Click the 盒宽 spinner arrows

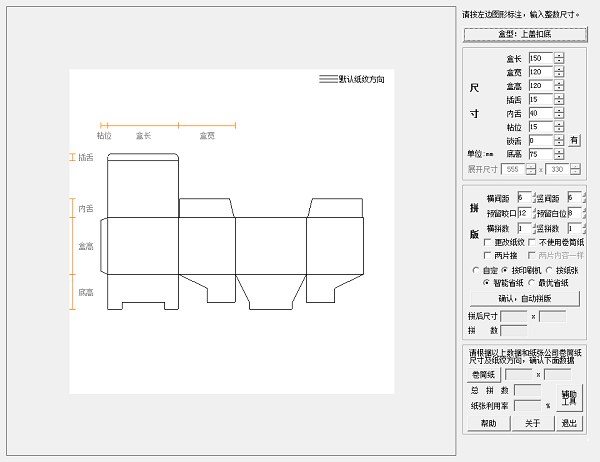pyautogui.click(x=559, y=72)
